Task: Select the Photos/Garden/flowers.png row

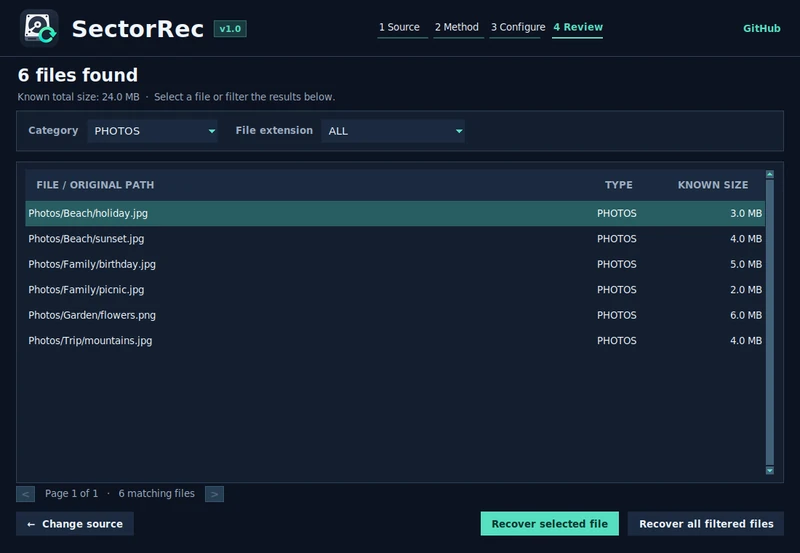Action: coord(395,315)
